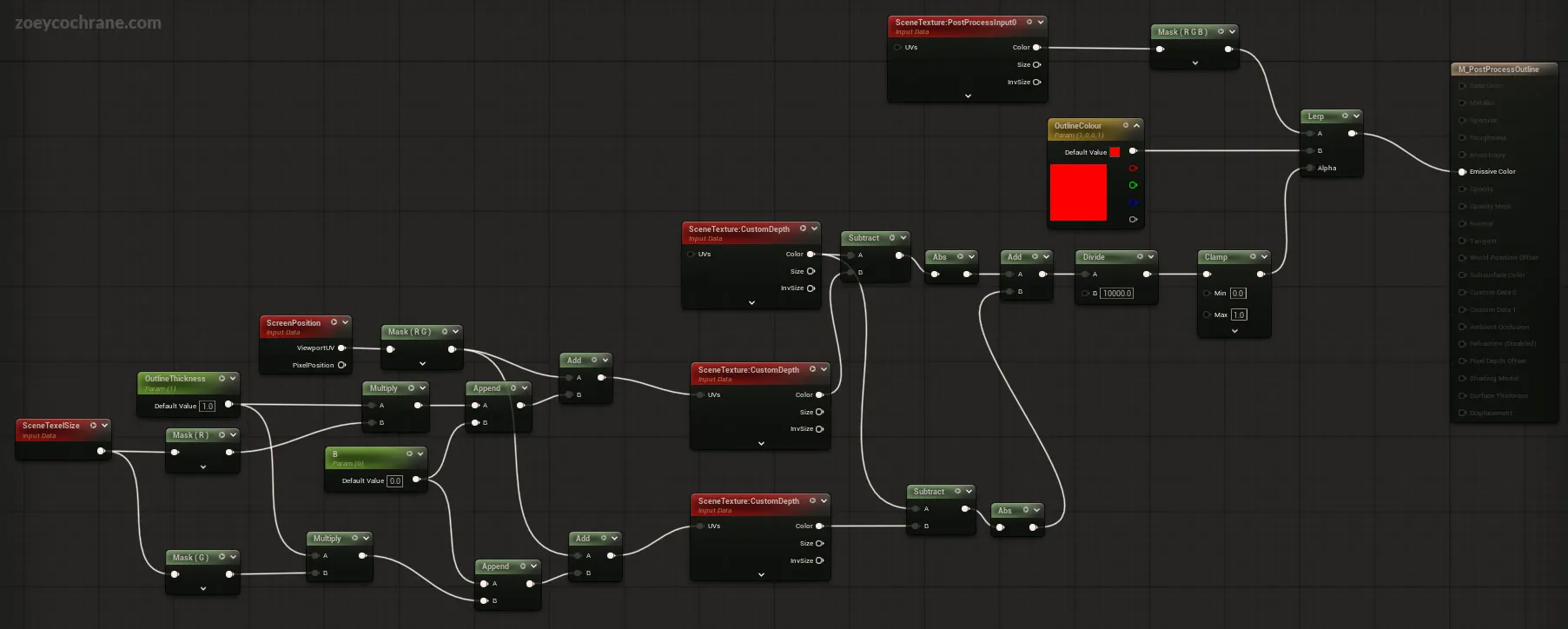Select the OutlineThickness node title

click(x=175, y=379)
